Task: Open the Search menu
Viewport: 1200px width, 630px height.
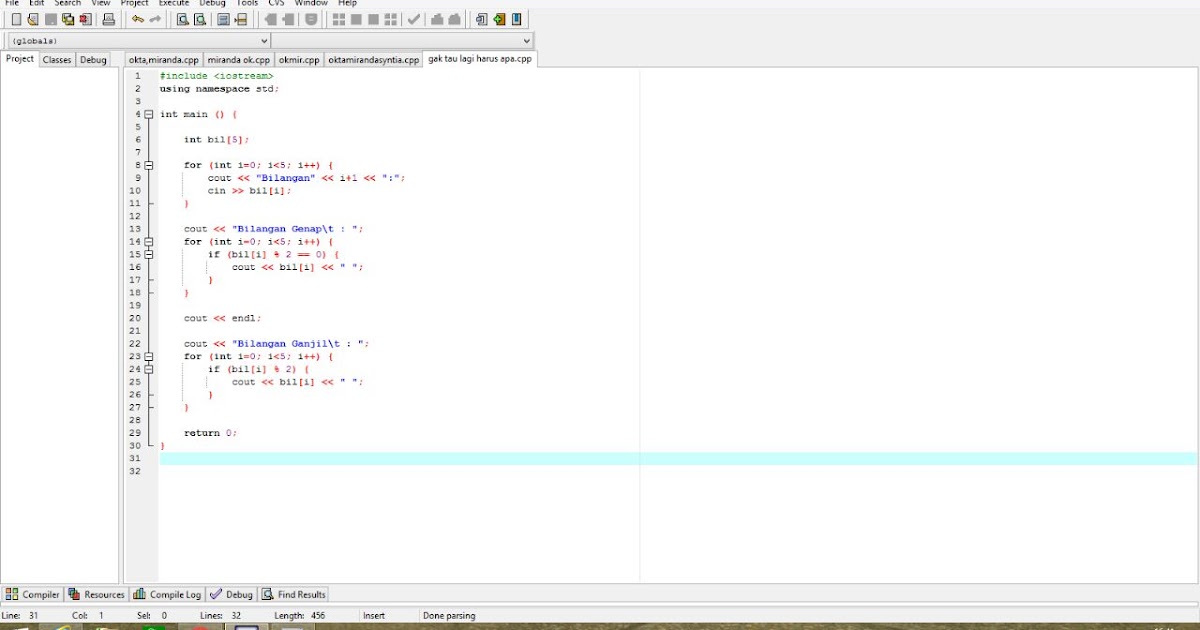Action: pos(68,3)
